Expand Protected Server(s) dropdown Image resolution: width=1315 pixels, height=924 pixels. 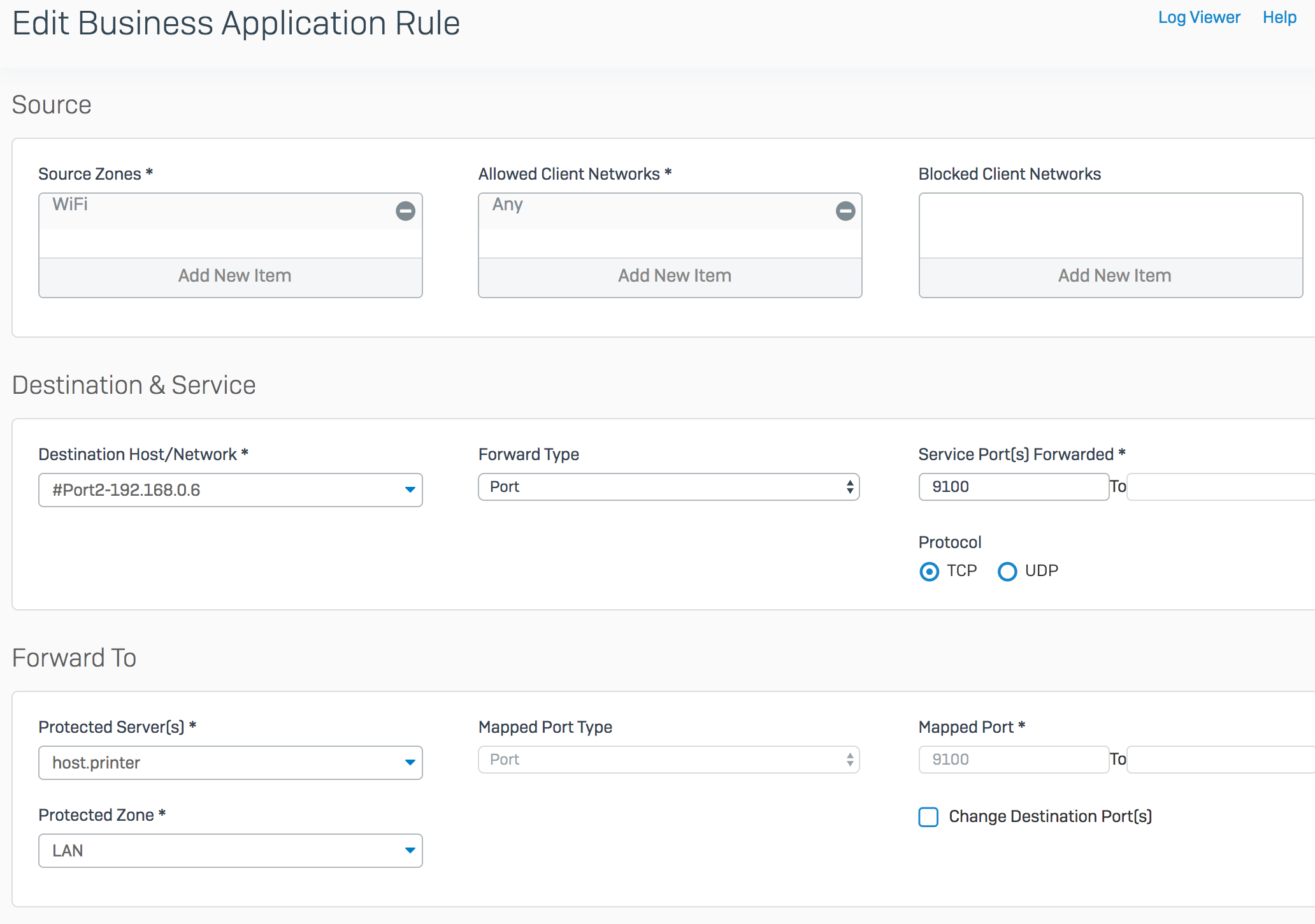pyautogui.click(x=231, y=763)
